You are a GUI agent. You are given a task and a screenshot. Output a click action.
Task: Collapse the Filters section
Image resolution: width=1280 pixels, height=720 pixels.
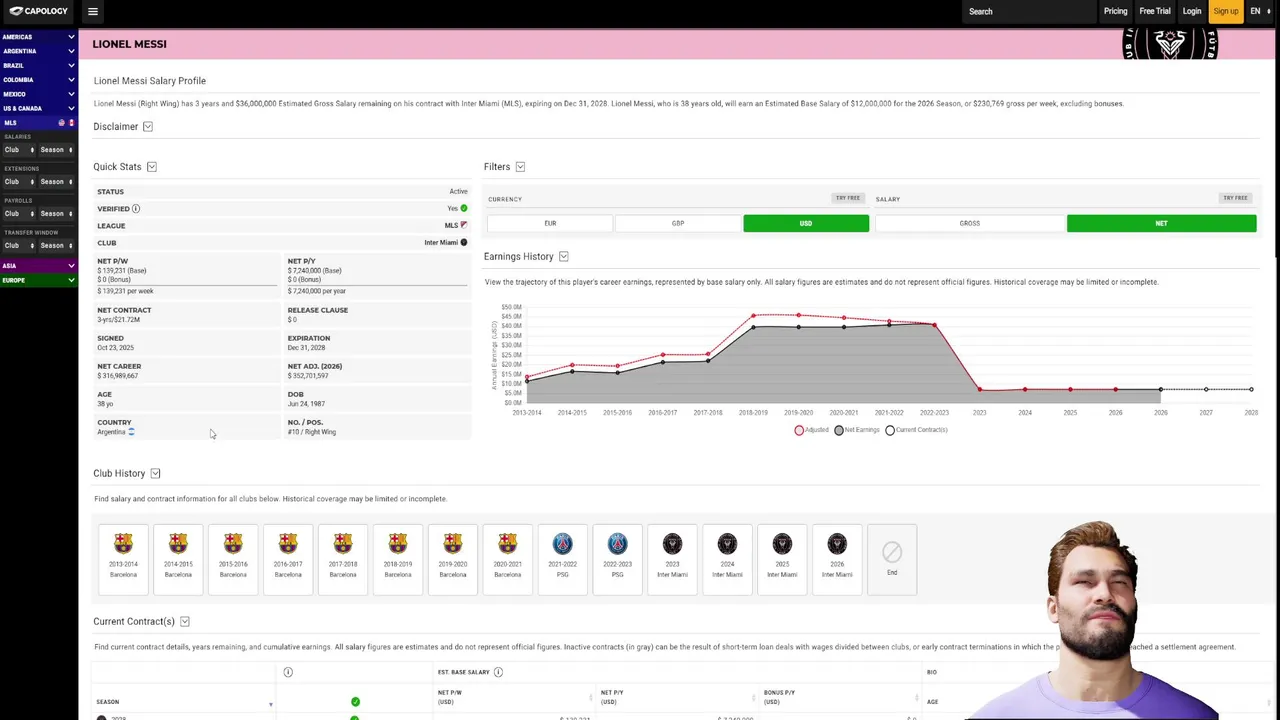pos(520,167)
